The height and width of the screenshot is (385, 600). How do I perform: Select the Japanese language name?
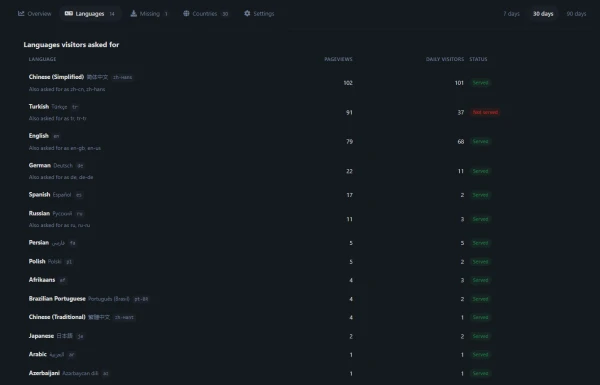click(x=41, y=336)
